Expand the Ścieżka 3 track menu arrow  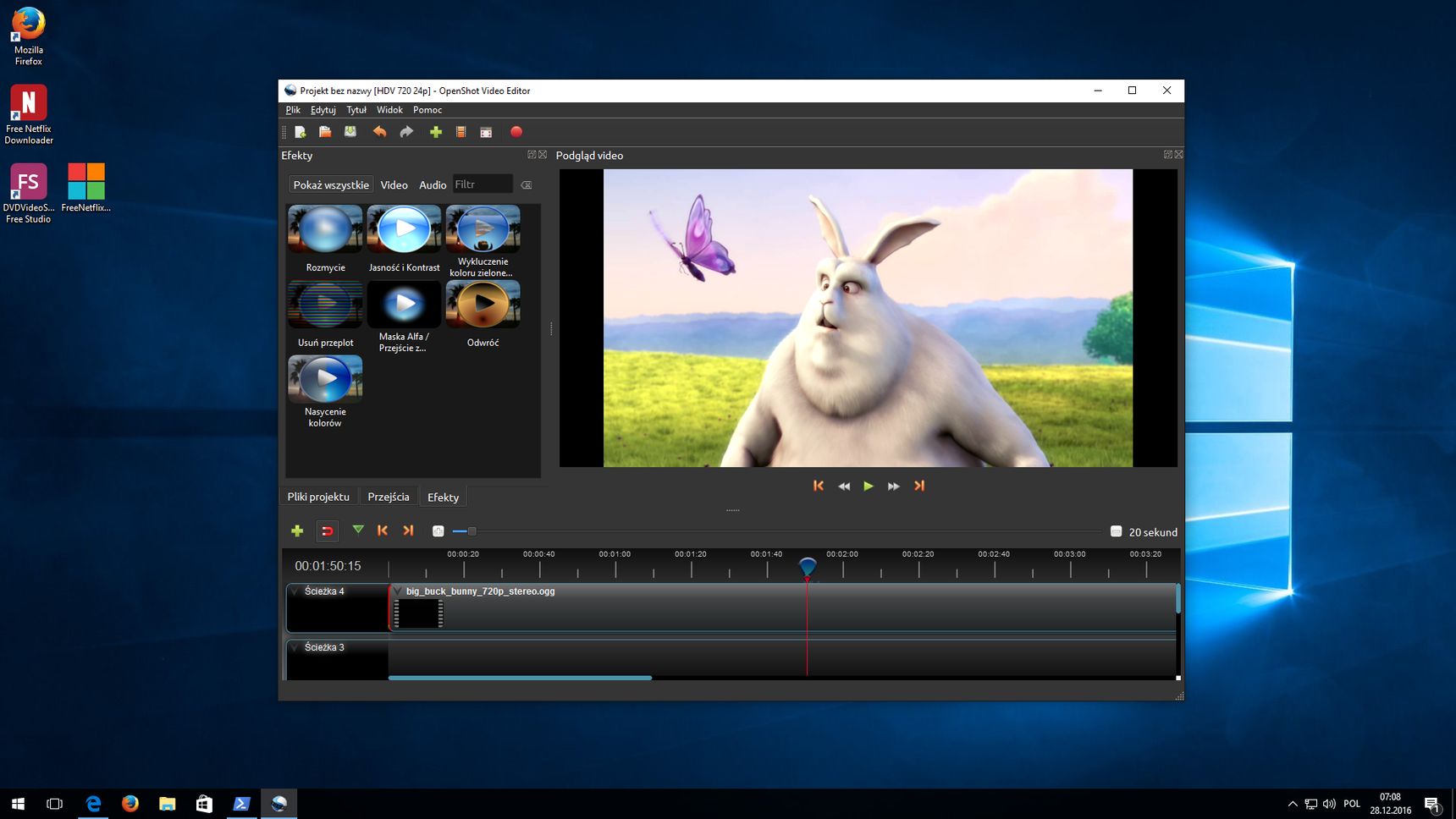[x=295, y=647]
